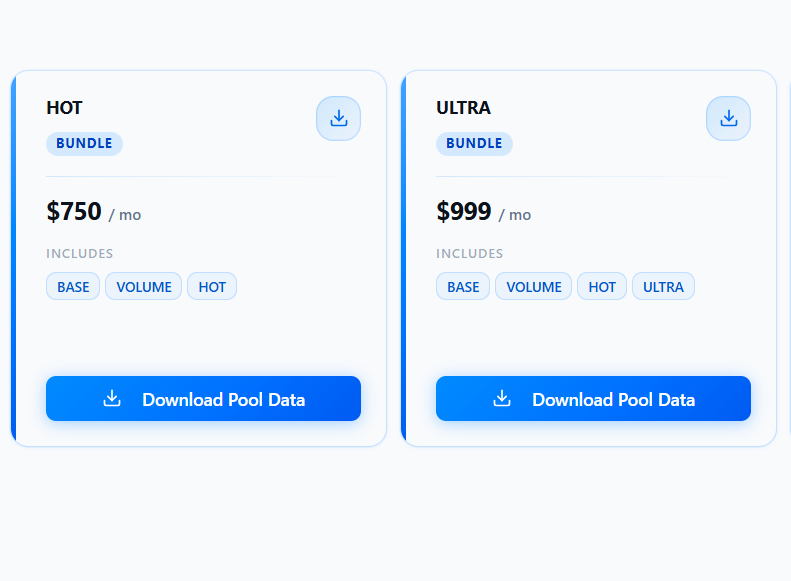The image size is (791, 581).
Task: Click the $750 price text
Action: (x=74, y=211)
